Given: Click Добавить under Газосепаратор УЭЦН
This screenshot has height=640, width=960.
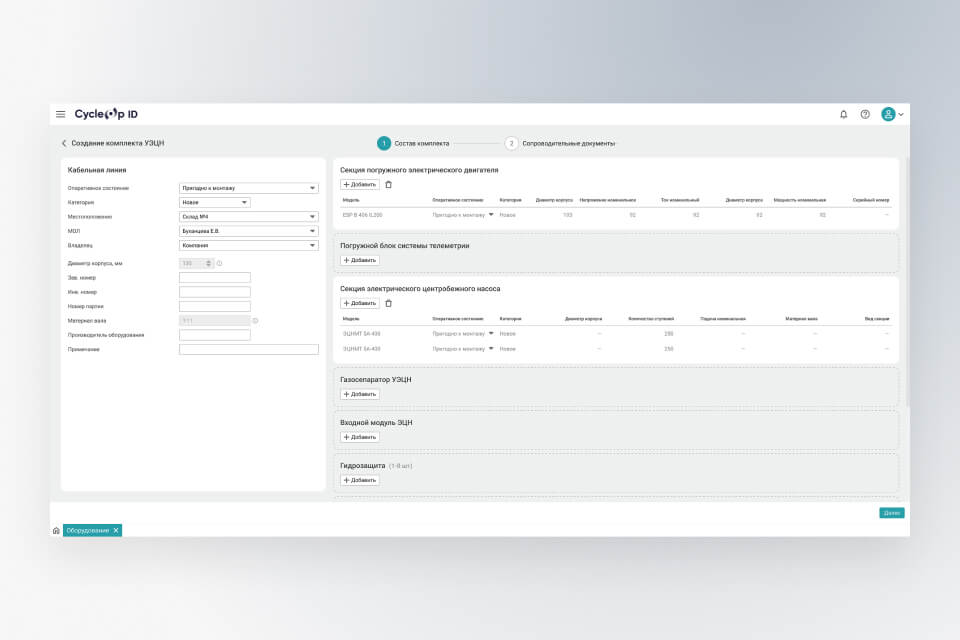Looking at the screenshot, I should tap(359, 394).
